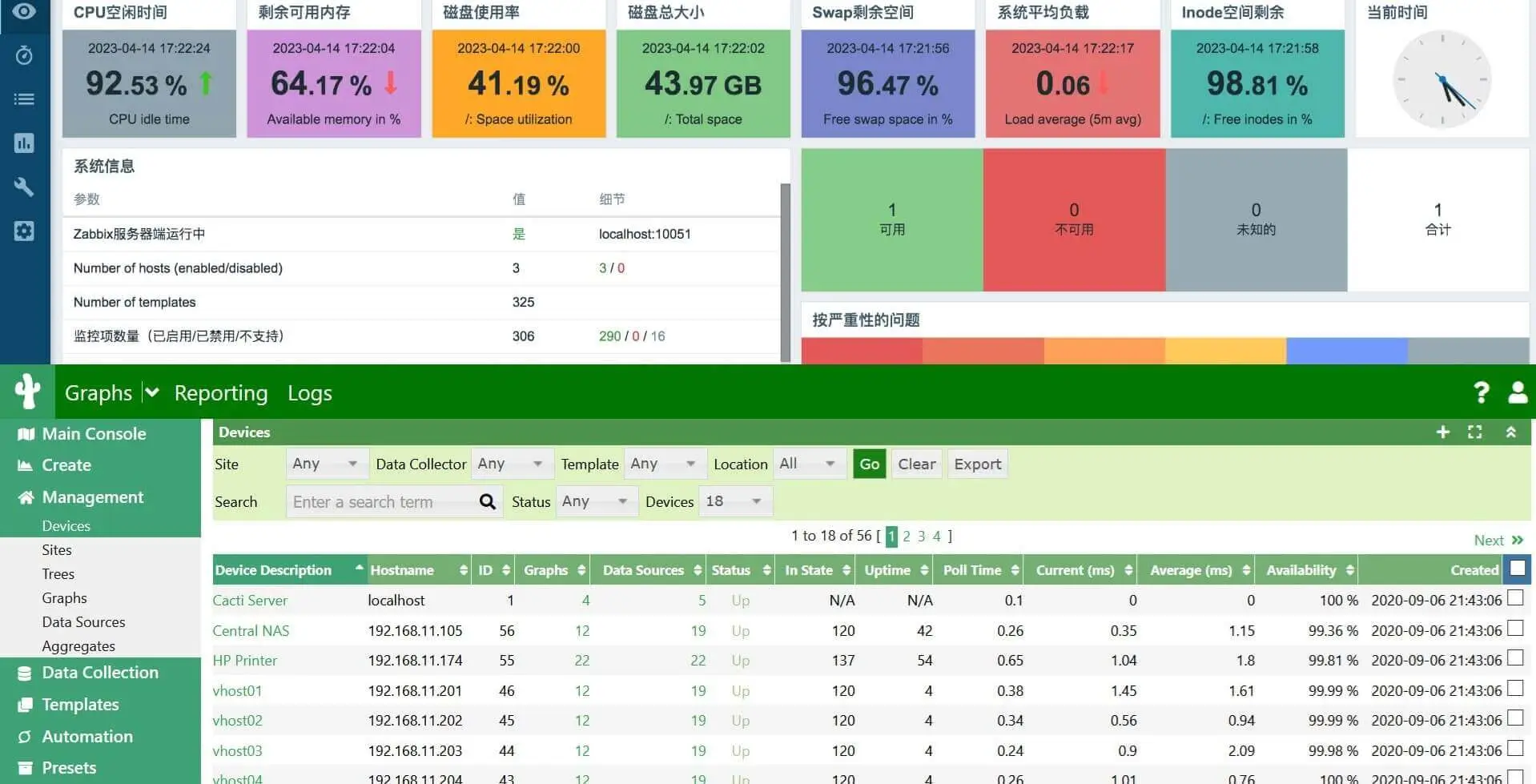Click the Cacti cactus logo icon
1536x784 pixels.
pos(27,392)
